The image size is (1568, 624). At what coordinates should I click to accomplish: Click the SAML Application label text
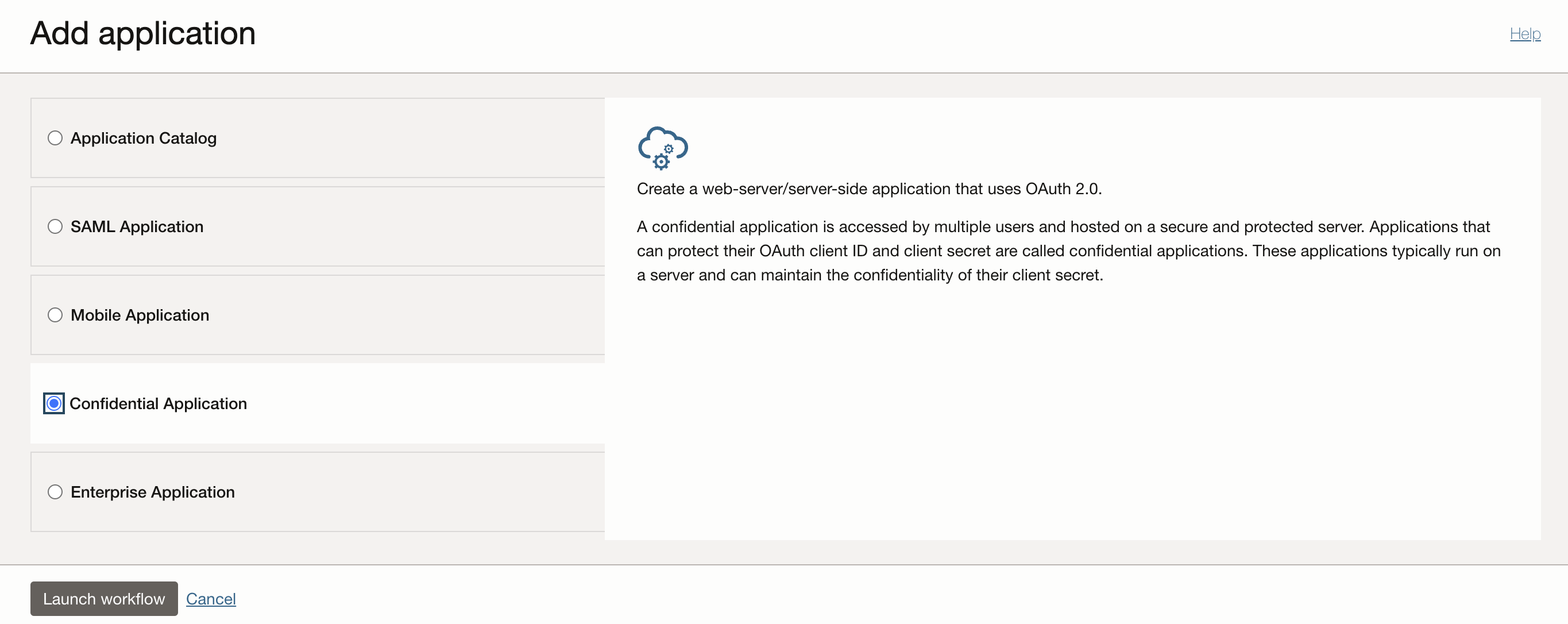(137, 226)
